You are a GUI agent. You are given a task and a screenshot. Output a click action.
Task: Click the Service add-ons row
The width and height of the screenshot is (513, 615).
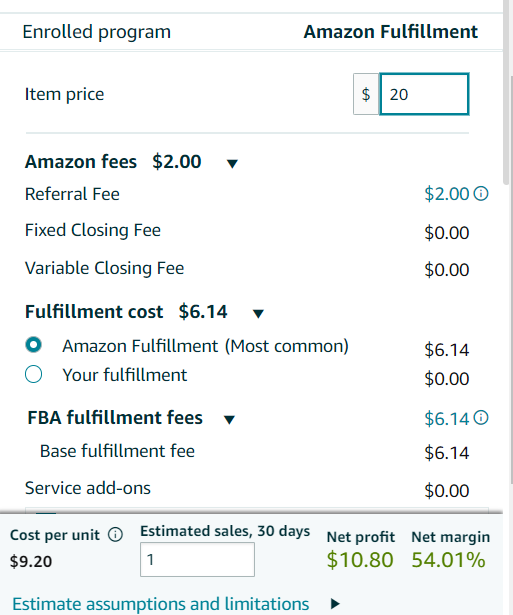247,489
